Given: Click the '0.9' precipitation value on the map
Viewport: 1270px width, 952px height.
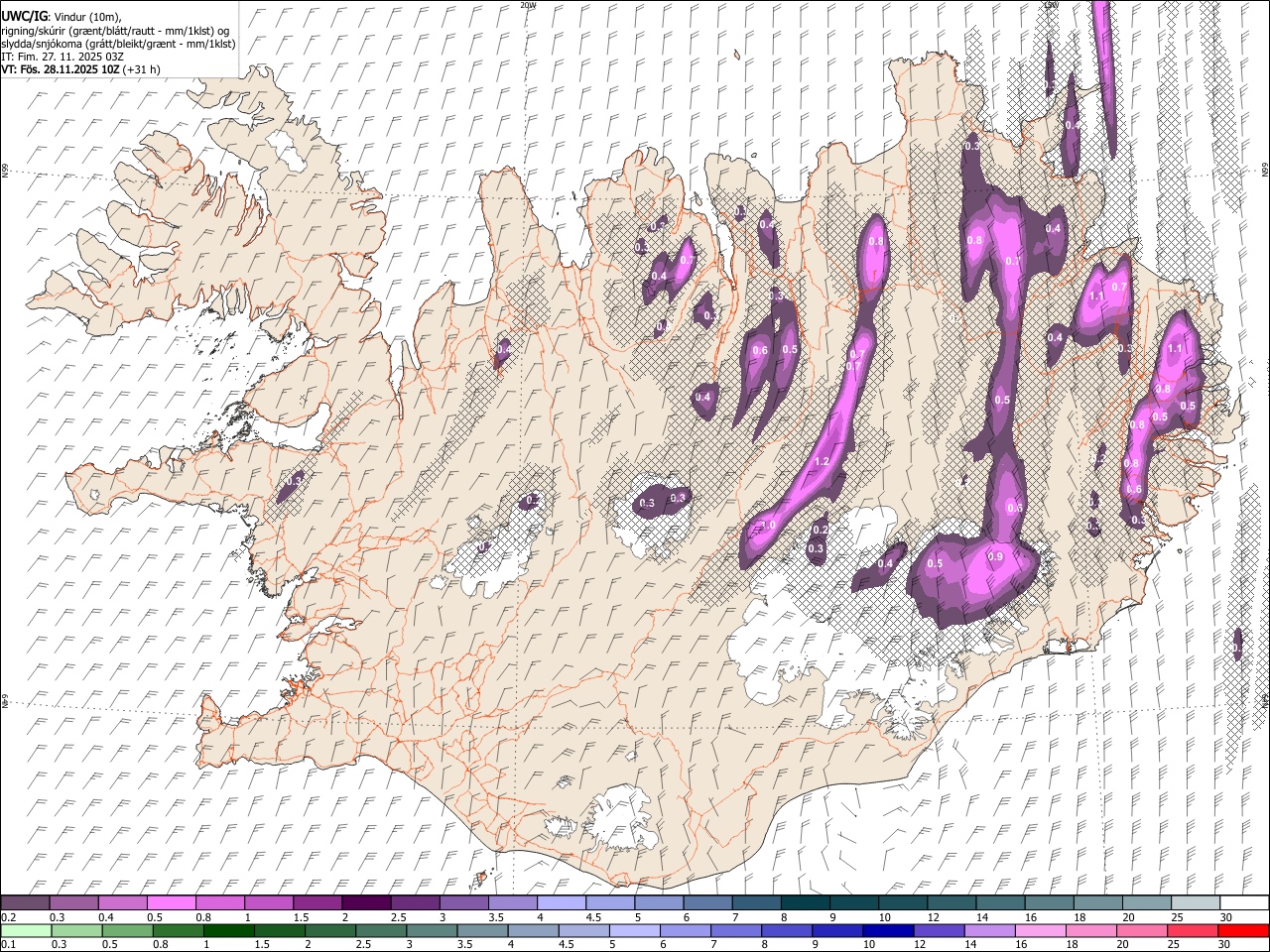Looking at the screenshot, I should pyautogui.click(x=996, y=557).
